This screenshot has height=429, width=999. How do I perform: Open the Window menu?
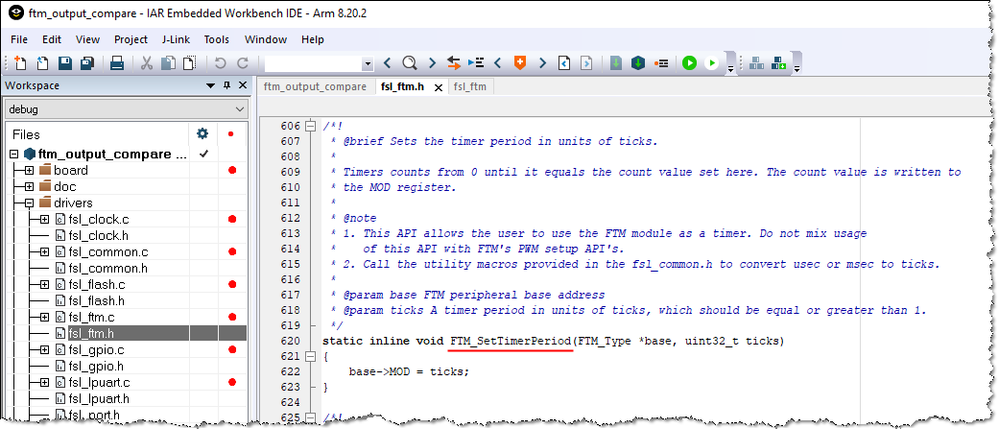[x=266, y=40]
